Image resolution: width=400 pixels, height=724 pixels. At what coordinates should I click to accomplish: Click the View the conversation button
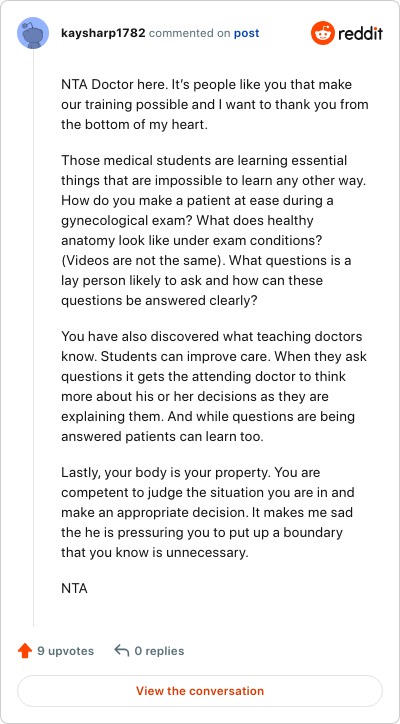tap(200, 691)
